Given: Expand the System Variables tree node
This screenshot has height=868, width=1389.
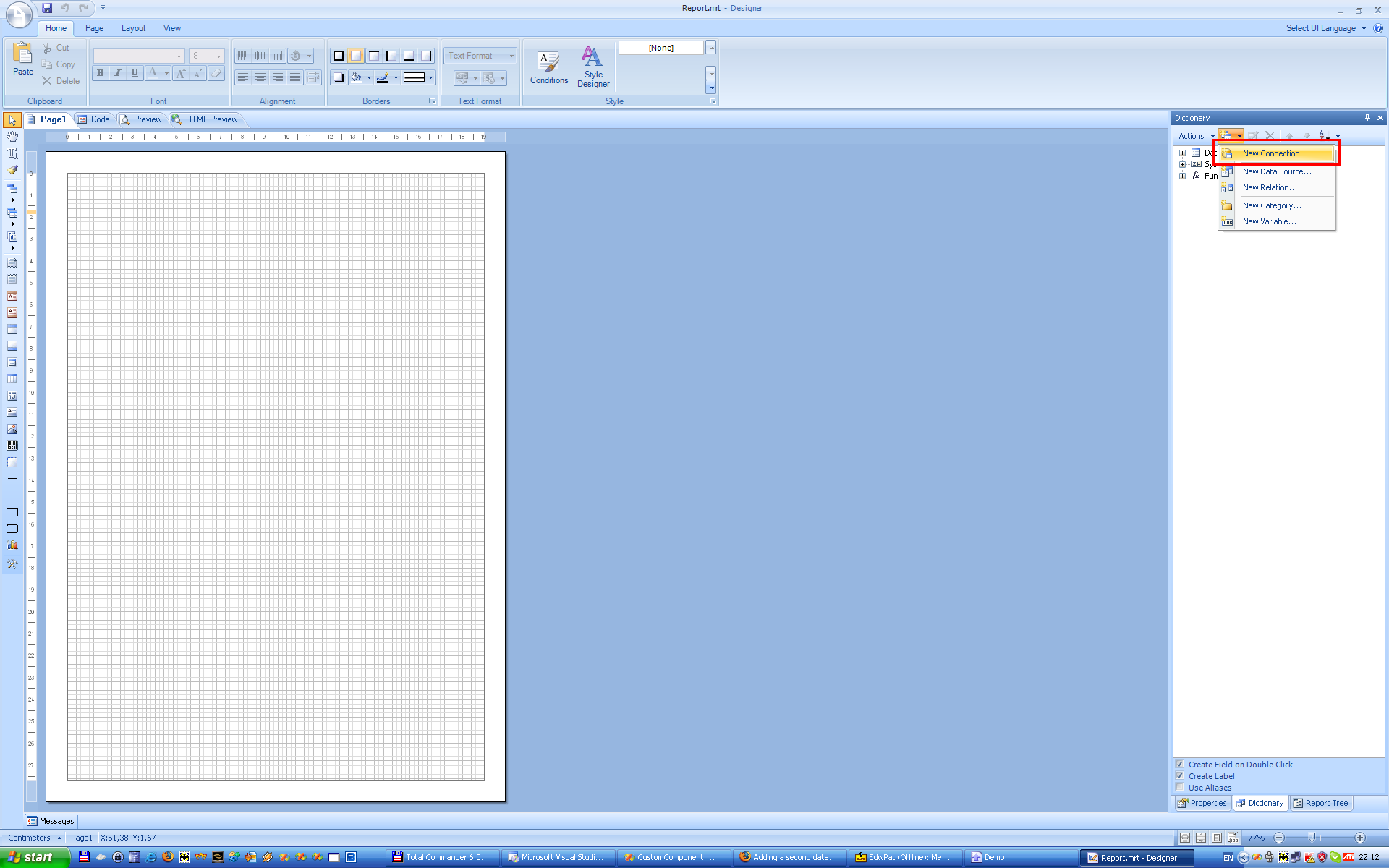Looking at the screenshot, I should (1182, 164).
